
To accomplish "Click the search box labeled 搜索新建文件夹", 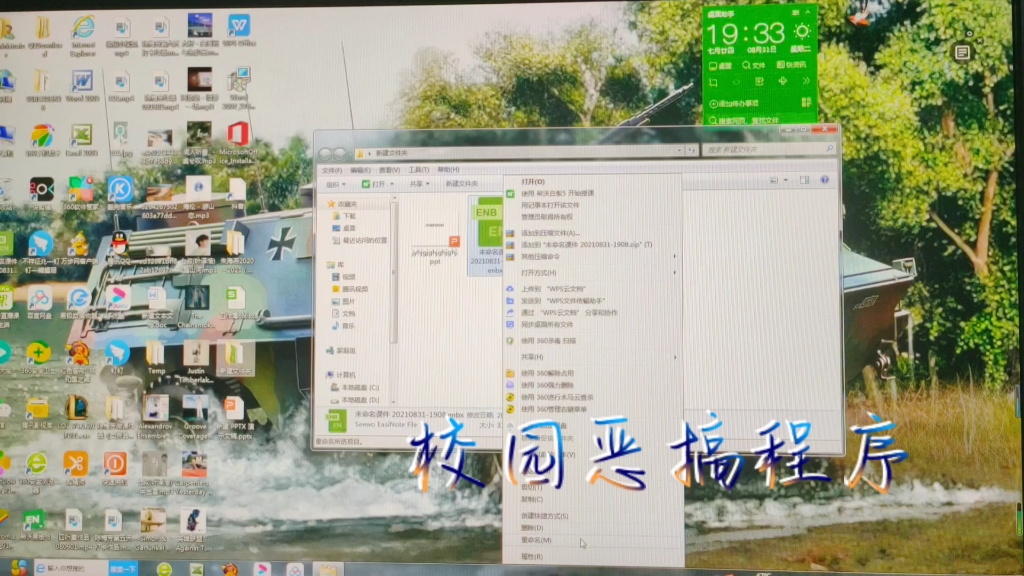I will tap(760, 148).
